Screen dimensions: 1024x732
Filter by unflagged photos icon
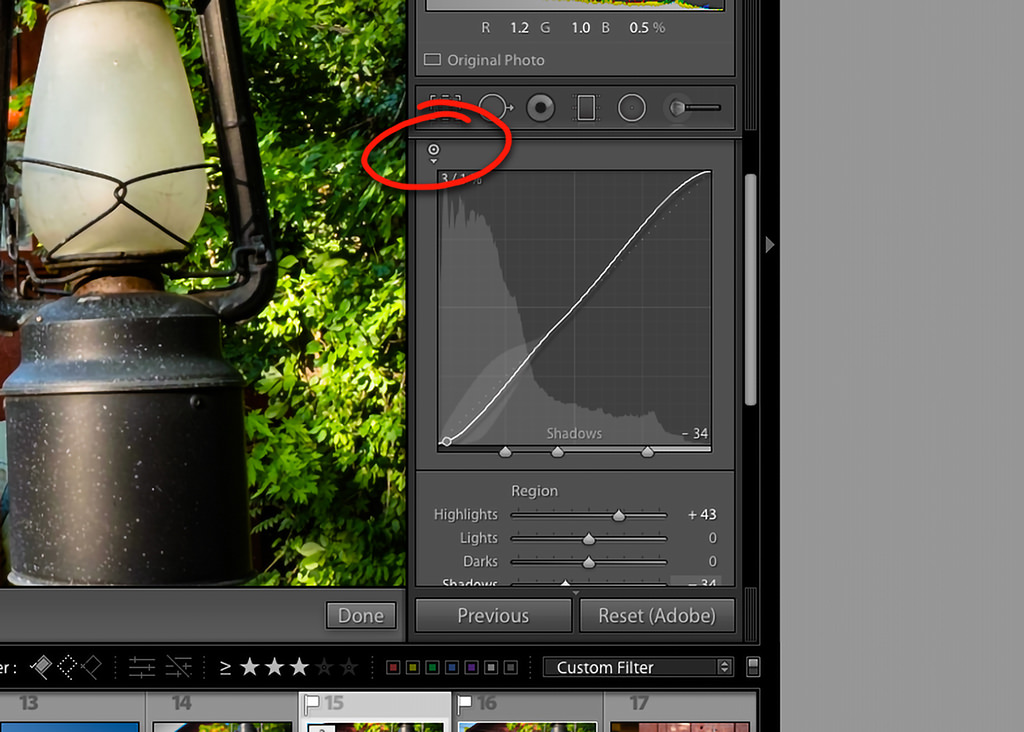(67, 667)
